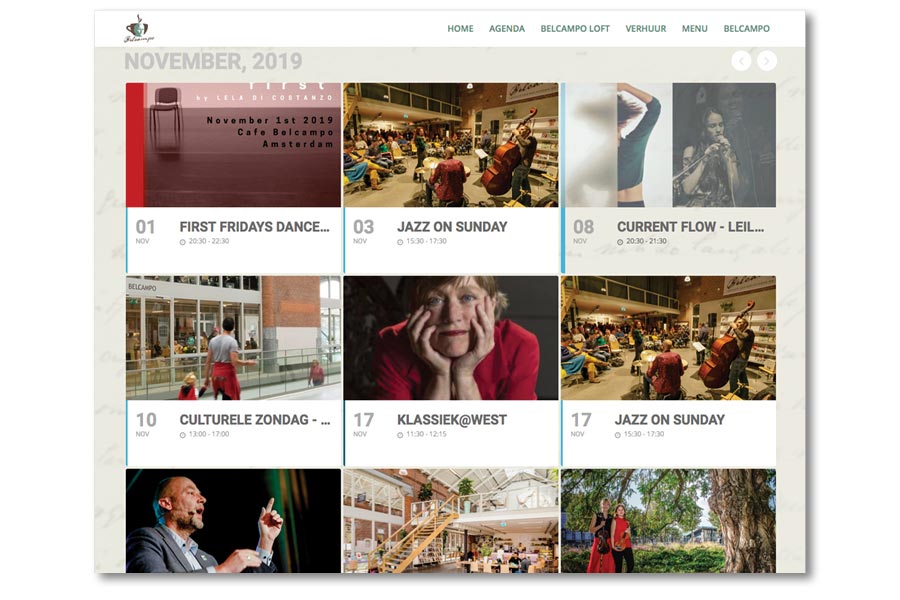Open the Belcampo Loft menu item
This screenshot has width=900, height=600.
tap(575, 28)
